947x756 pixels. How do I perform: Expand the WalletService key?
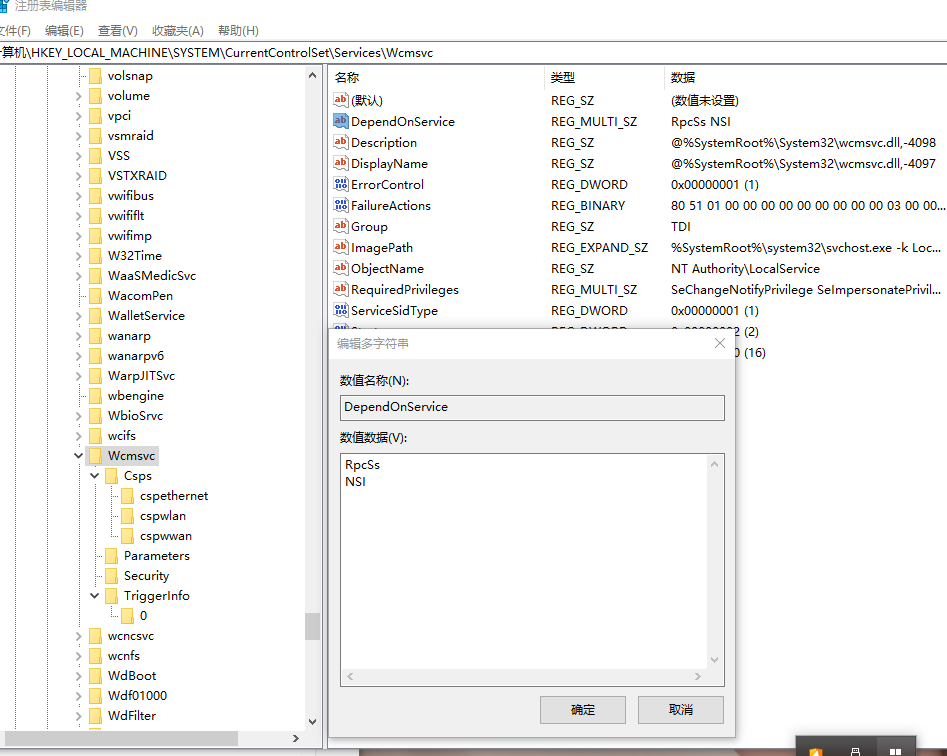[79, 316]
